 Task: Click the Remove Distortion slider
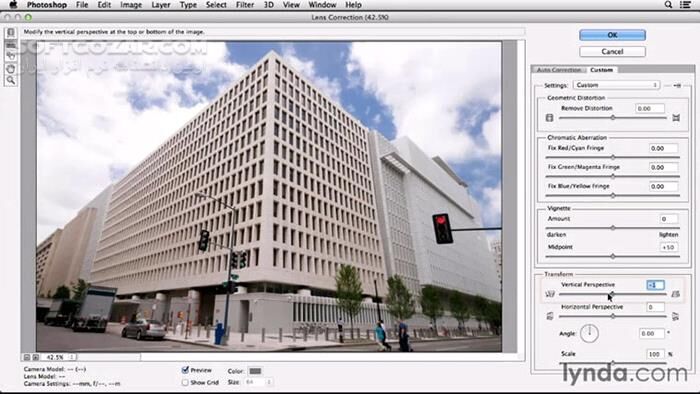(612, 118)
